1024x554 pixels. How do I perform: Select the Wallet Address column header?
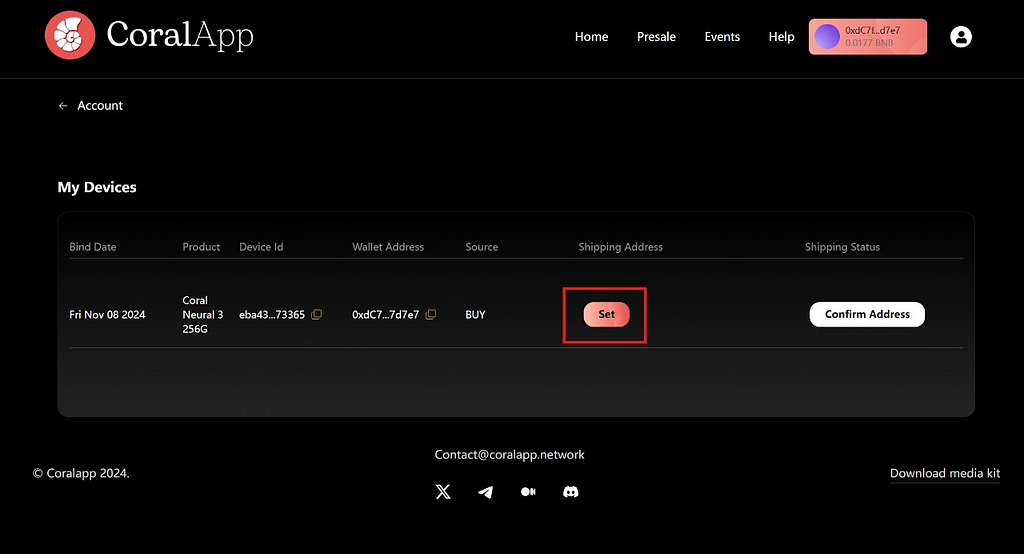[x=388, y=247]
